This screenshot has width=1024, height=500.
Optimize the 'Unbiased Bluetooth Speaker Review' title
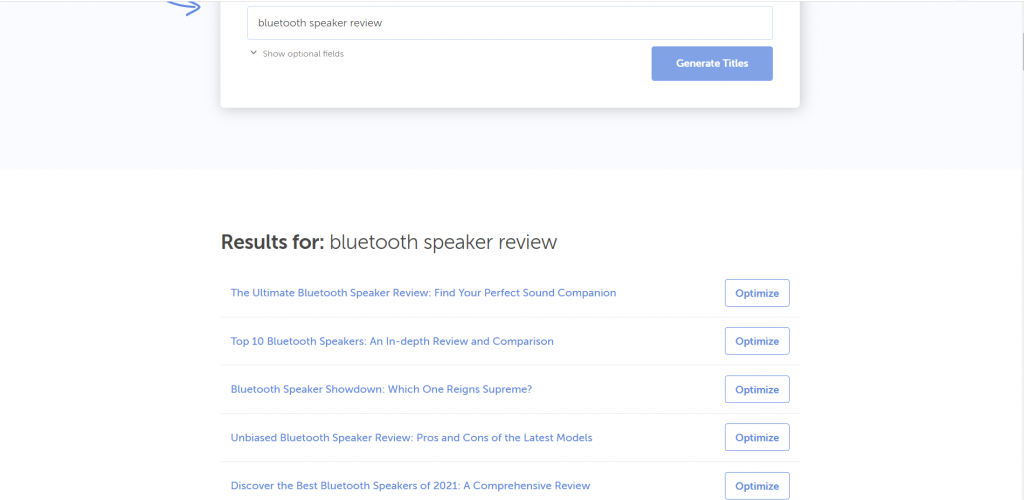[x=757, y=437]
